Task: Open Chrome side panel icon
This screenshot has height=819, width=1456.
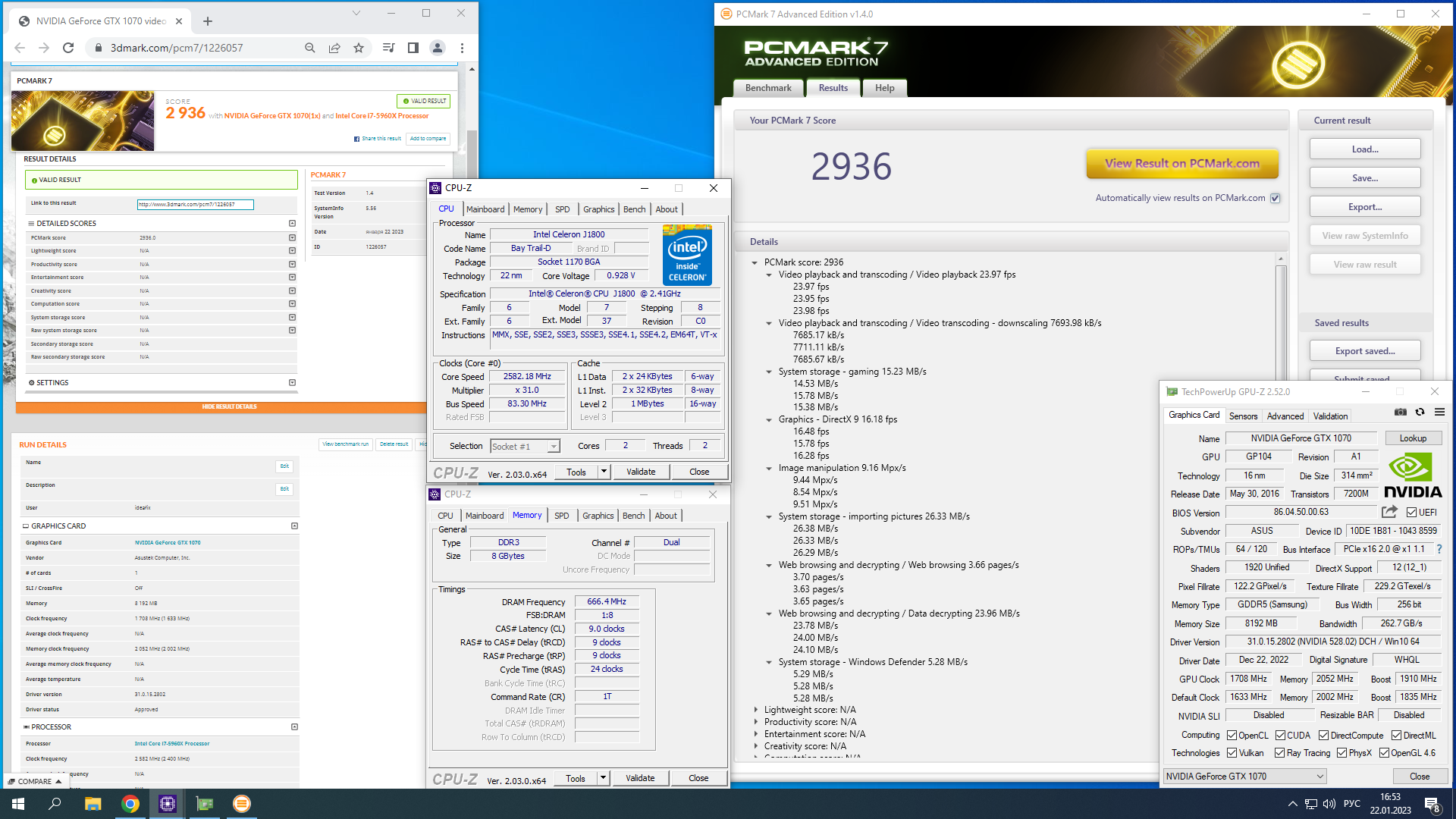Action: point(413,48)
